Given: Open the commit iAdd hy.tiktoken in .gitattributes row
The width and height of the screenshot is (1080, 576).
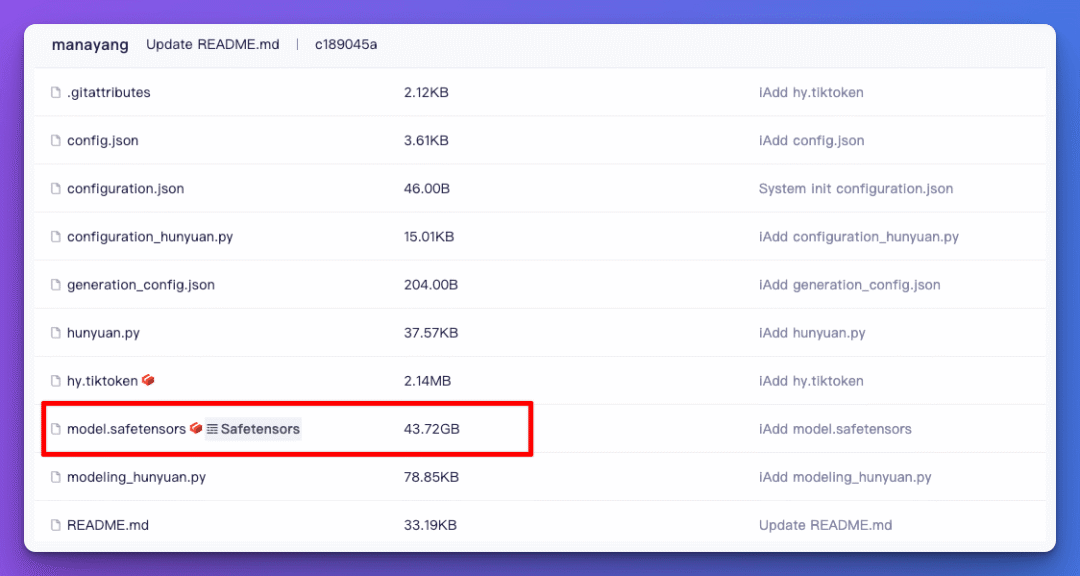Looking at the screenshot, I should tap(811, 92).
